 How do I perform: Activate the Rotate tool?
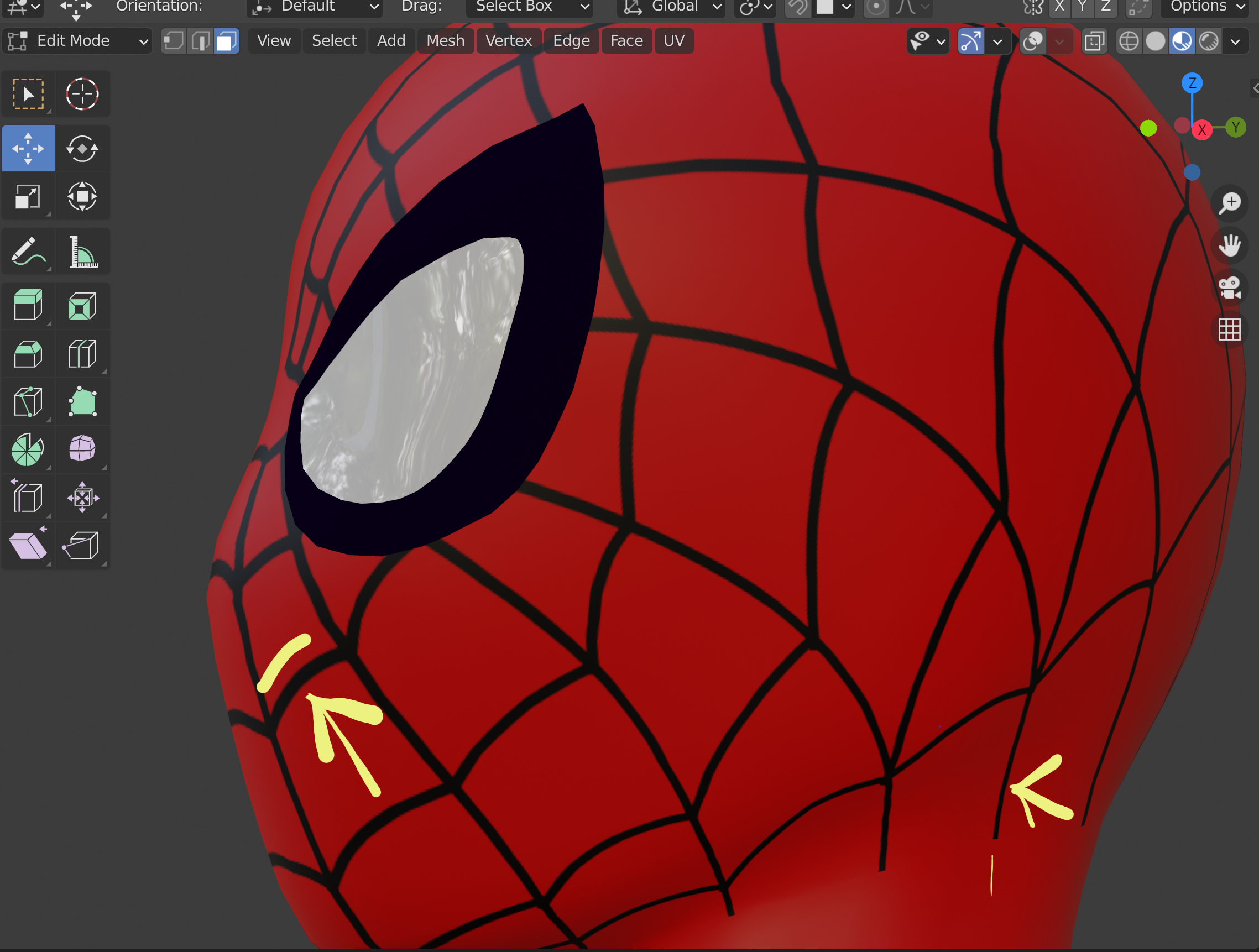pos(82,149)
